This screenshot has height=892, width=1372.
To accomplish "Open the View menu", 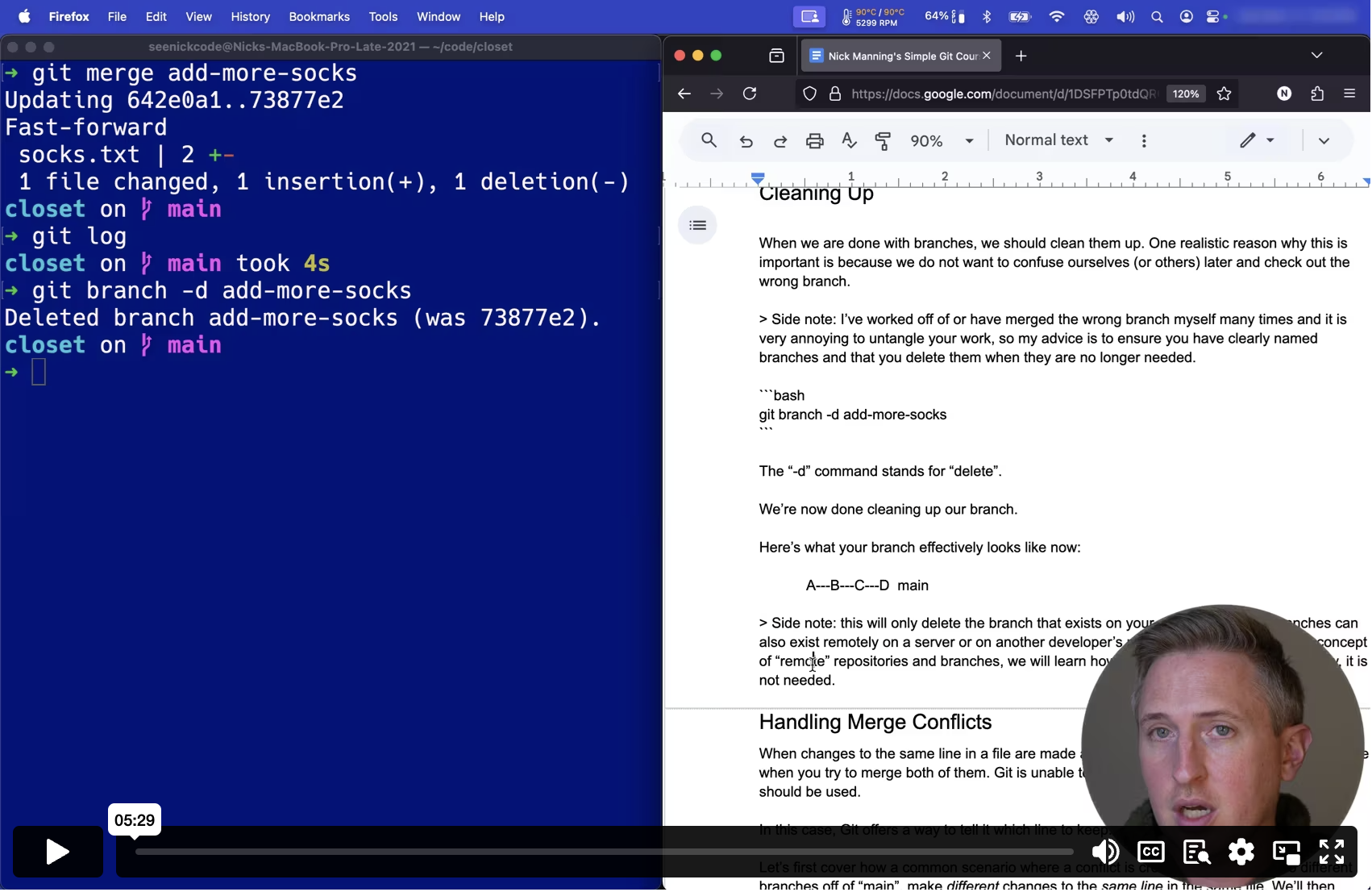I will (198, 16).
